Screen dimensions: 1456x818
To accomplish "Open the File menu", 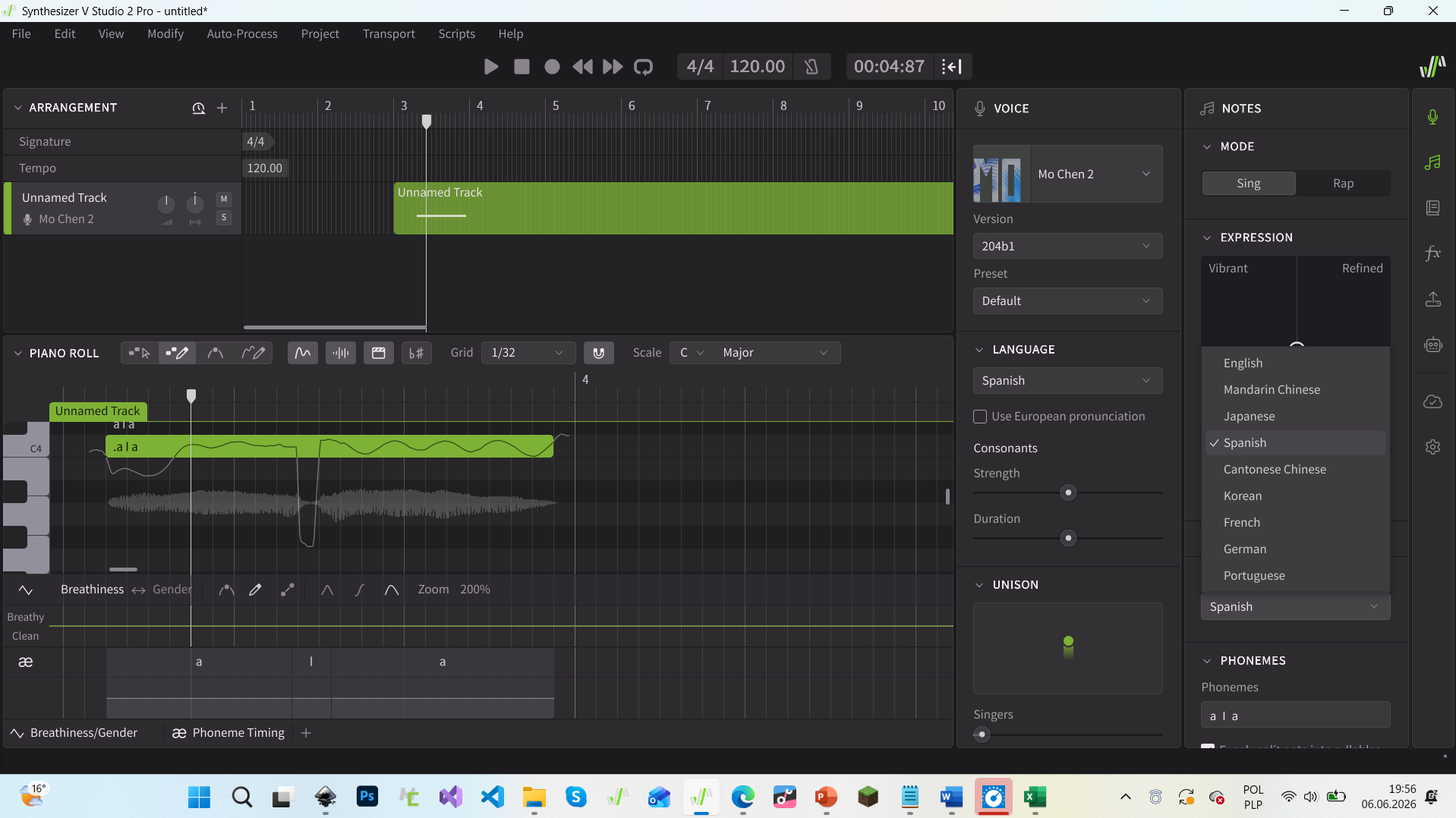I will click(x=21, y=34).
